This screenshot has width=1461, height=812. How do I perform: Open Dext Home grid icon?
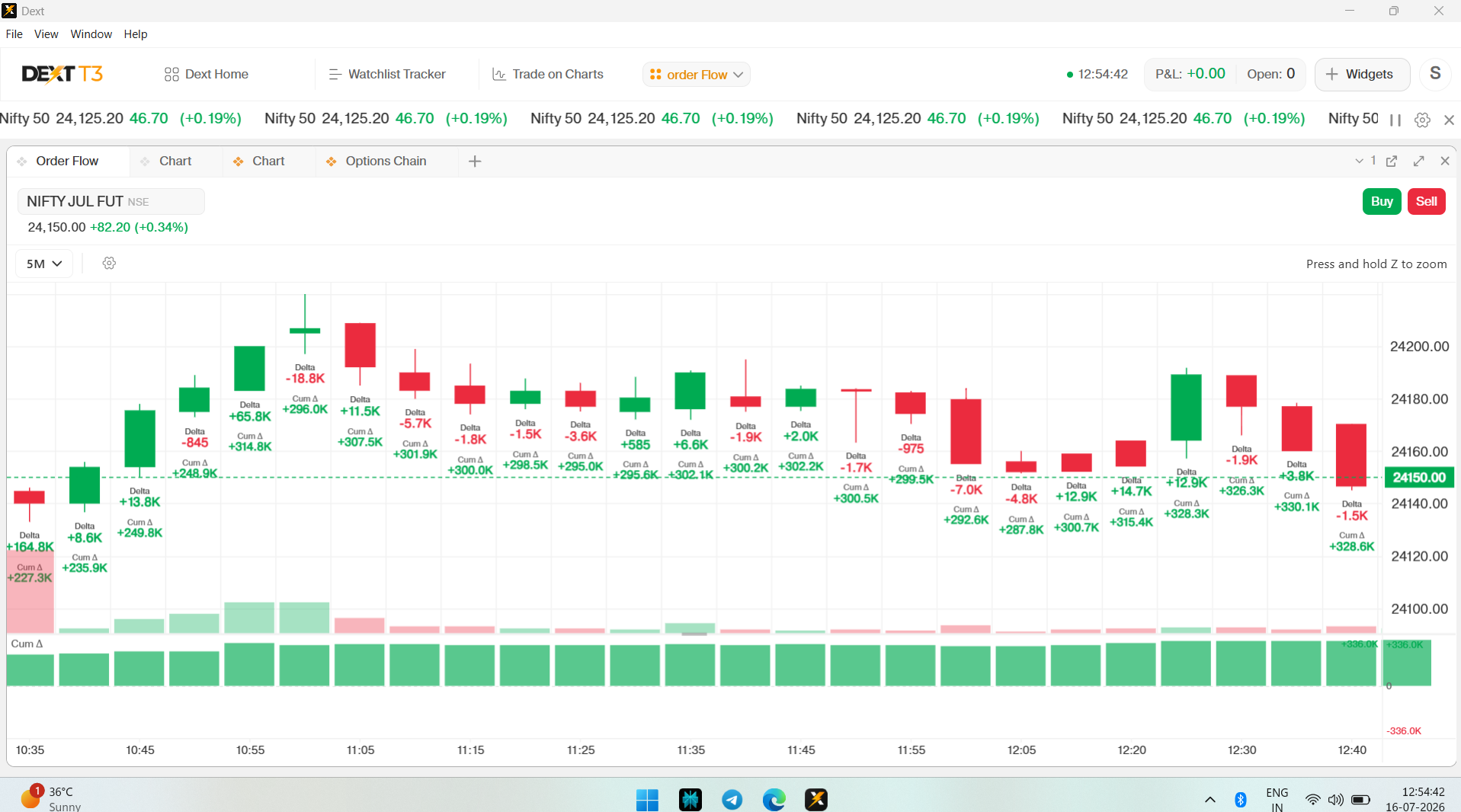[x=171, y=74]
